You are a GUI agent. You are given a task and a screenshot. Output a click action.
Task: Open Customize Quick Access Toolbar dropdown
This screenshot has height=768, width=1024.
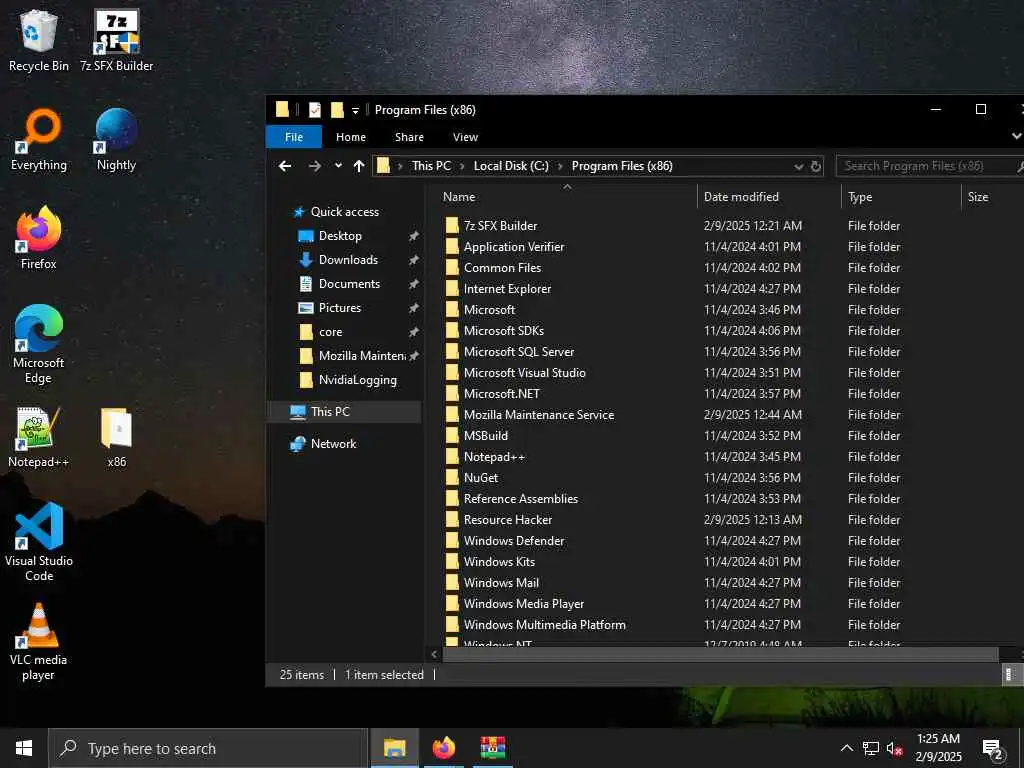[355, 110]
